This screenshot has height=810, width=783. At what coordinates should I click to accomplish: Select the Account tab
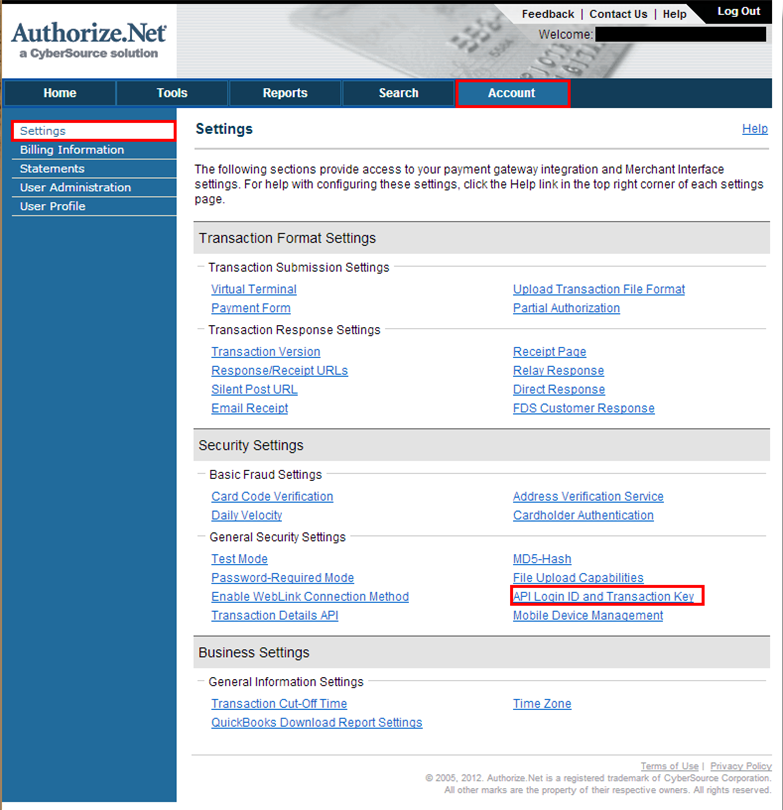click(x=512, y=93)
